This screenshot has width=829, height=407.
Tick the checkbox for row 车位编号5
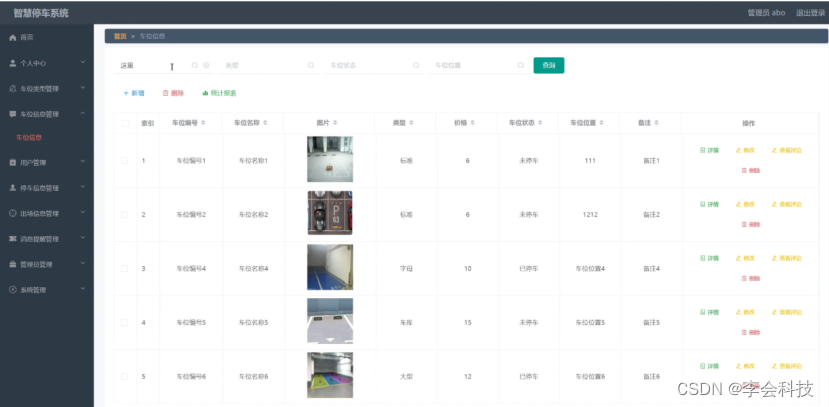point(125,322)
